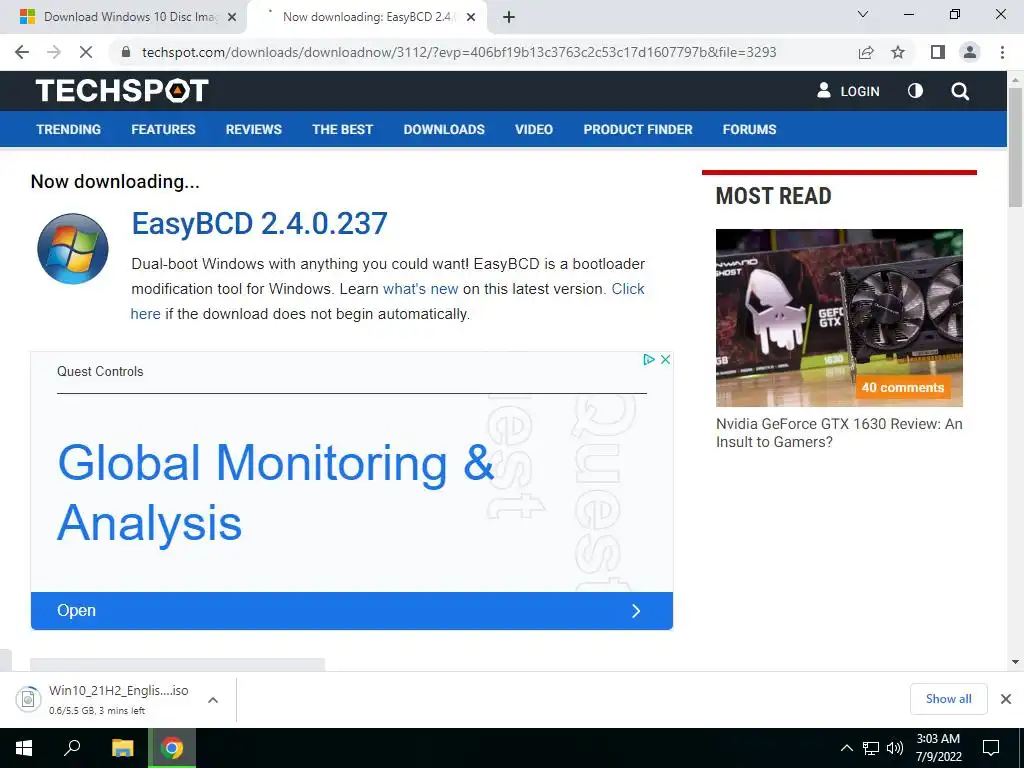Click the Global Monitoring & Analysis ad headline

click(x=276, y=492)
